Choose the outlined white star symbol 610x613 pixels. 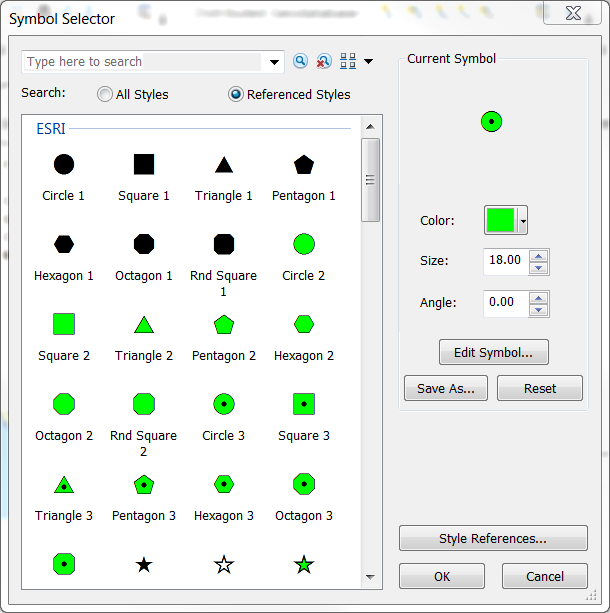(224, 565)
